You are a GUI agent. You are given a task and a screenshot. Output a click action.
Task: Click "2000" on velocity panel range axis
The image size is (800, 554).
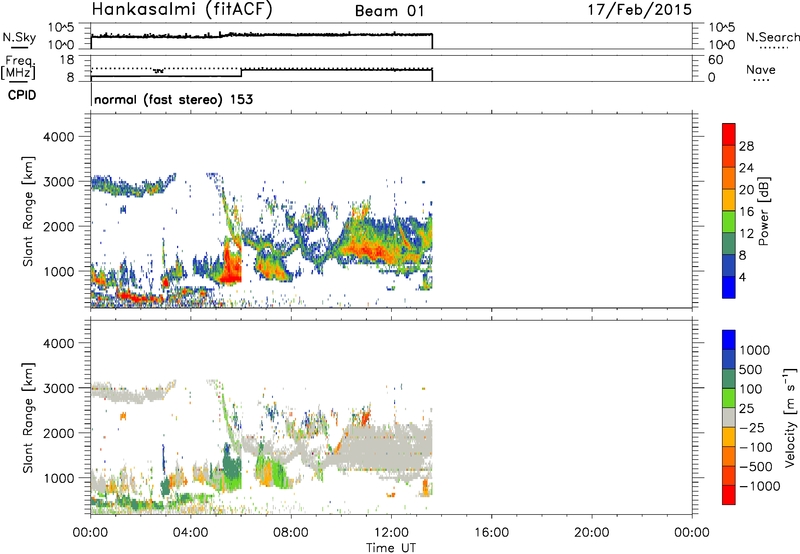pyautogui.click(x=59, y=433)
